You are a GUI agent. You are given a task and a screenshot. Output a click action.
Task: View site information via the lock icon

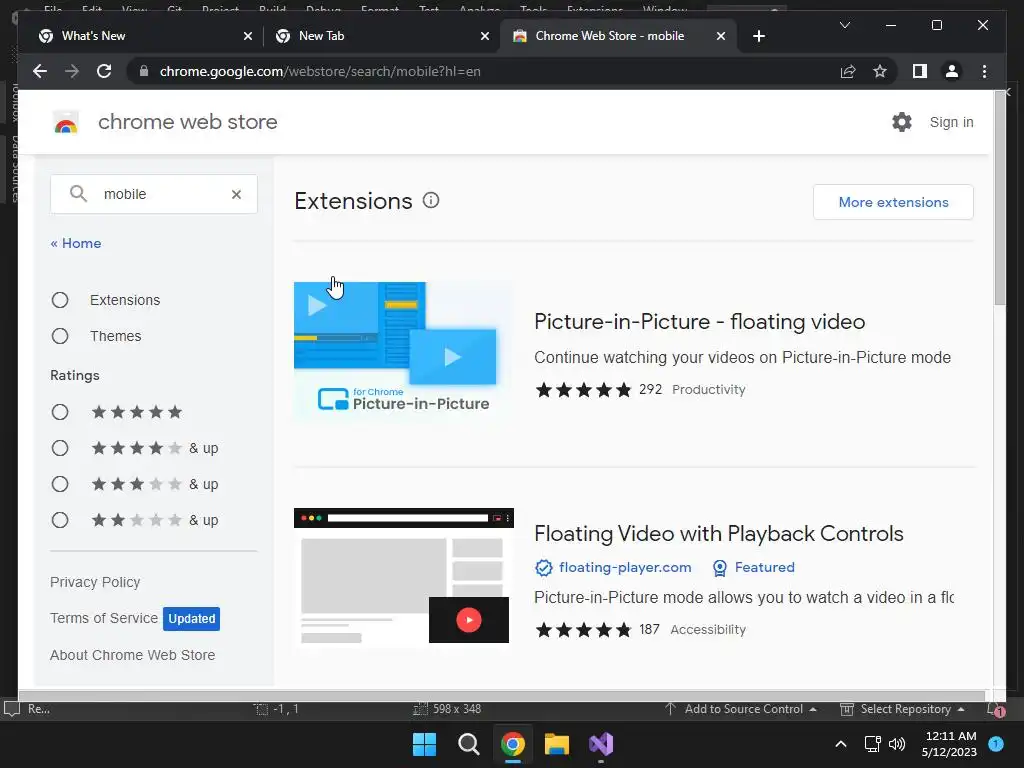tap(144, 71)
